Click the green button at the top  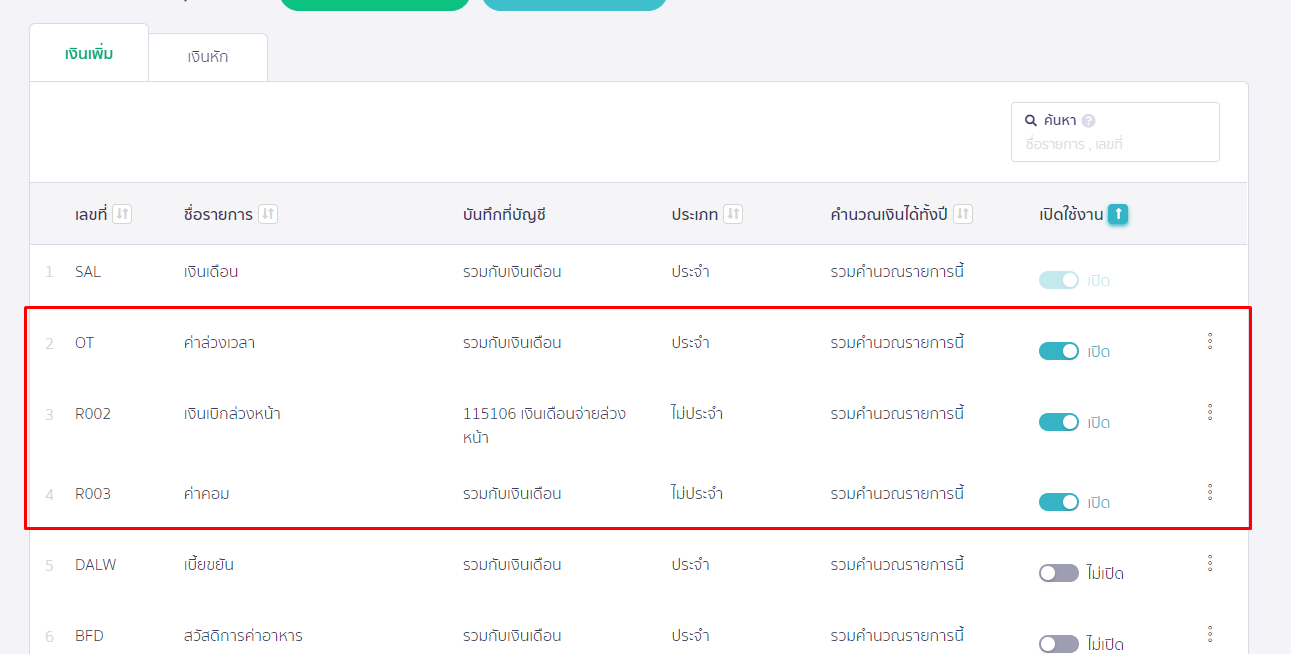(x=374, y=4)
